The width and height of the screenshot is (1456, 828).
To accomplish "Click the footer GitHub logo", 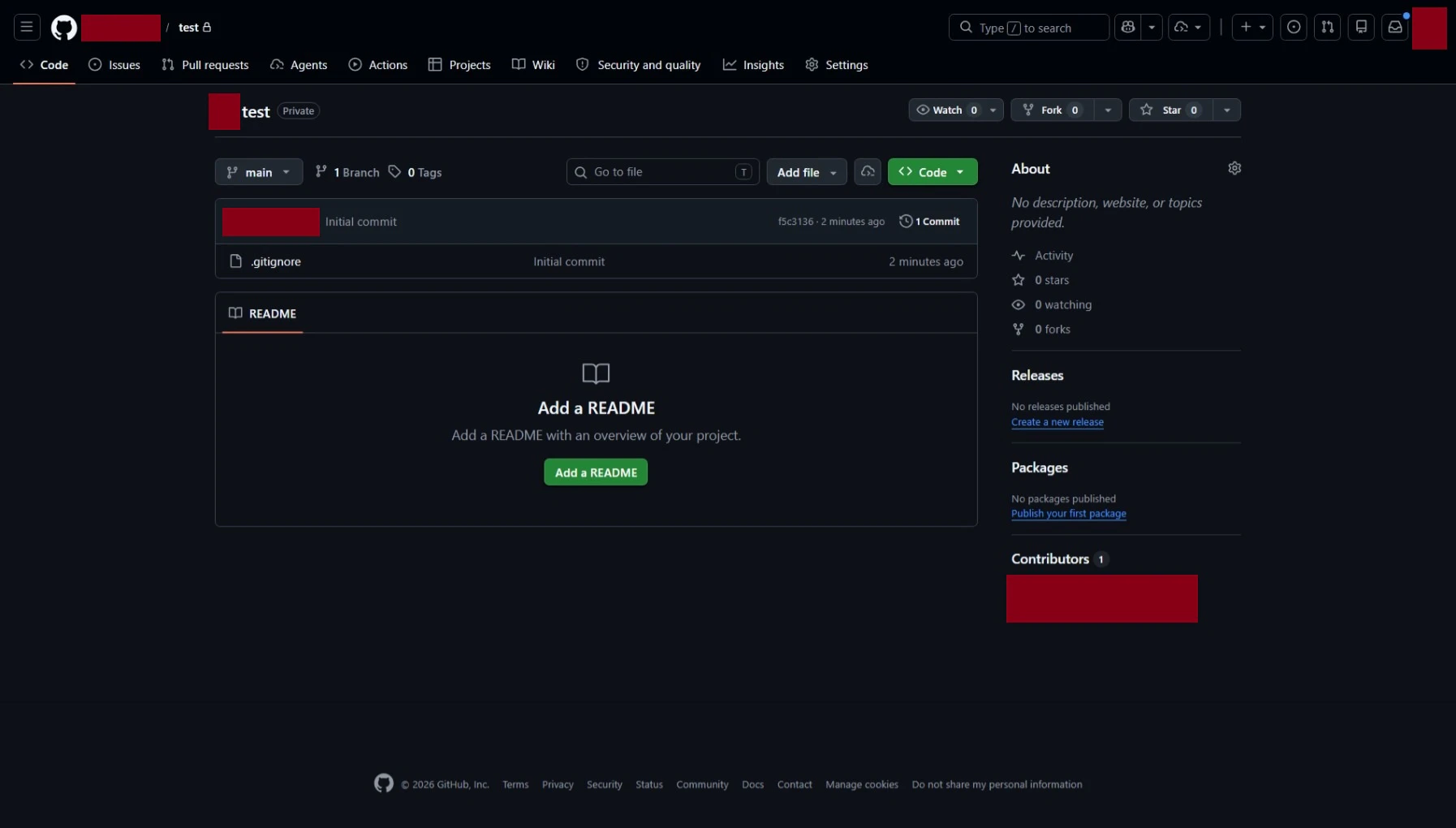I will coord(384,783).
